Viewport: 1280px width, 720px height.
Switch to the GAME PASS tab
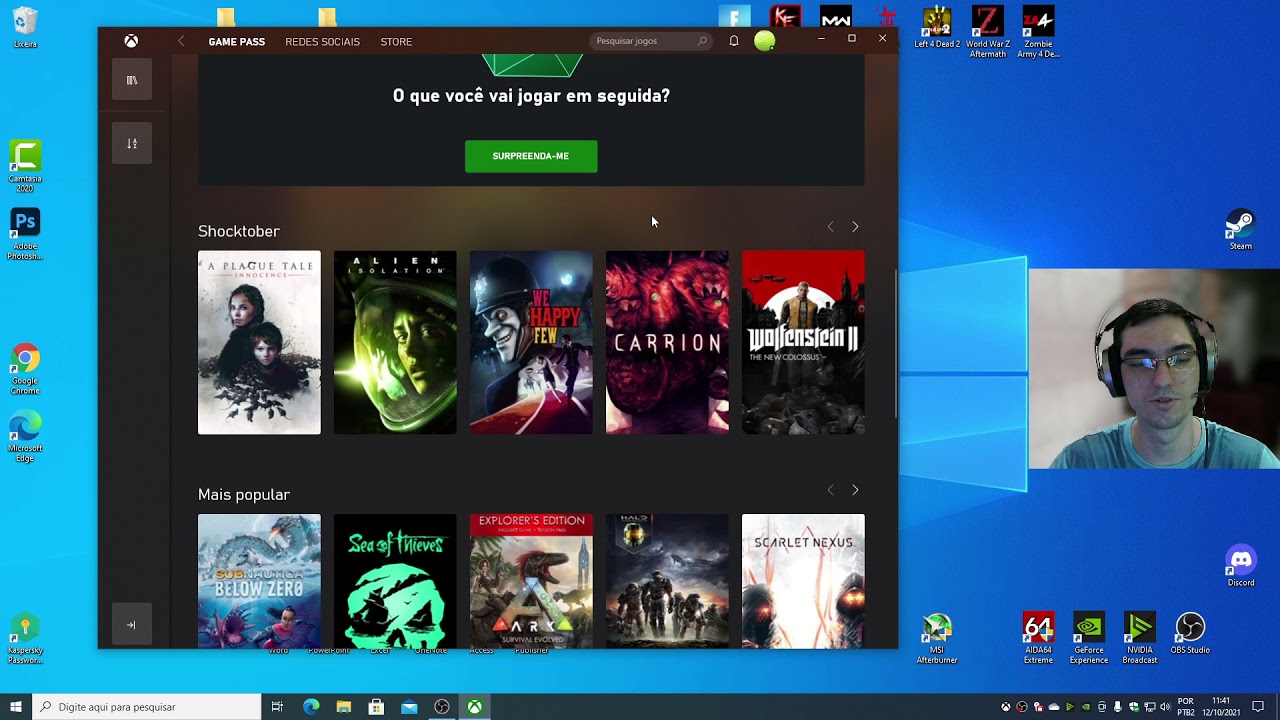click(237, 42)
